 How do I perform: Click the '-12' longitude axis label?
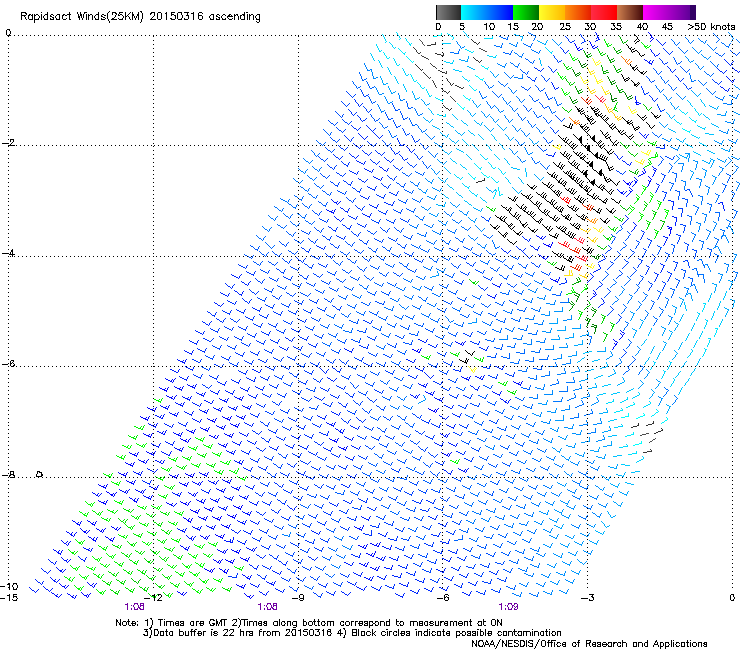click(153, 598)
